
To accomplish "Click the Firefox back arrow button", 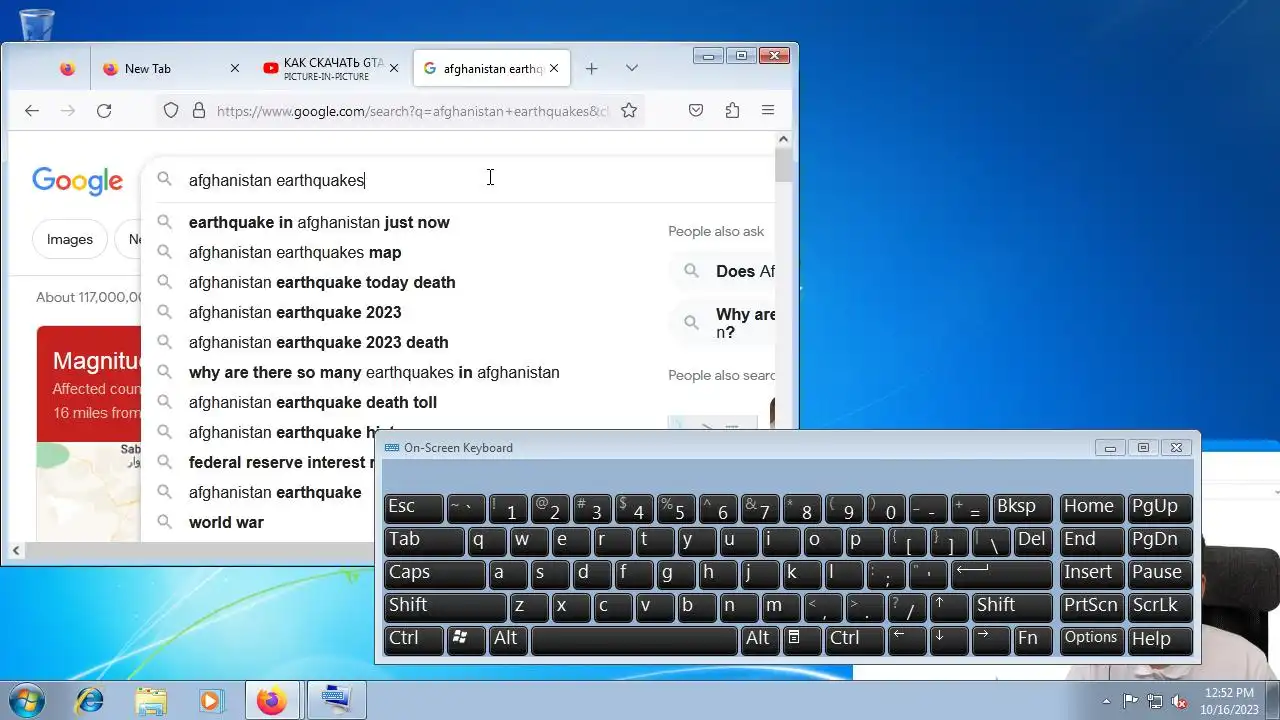I will point(32,111).
